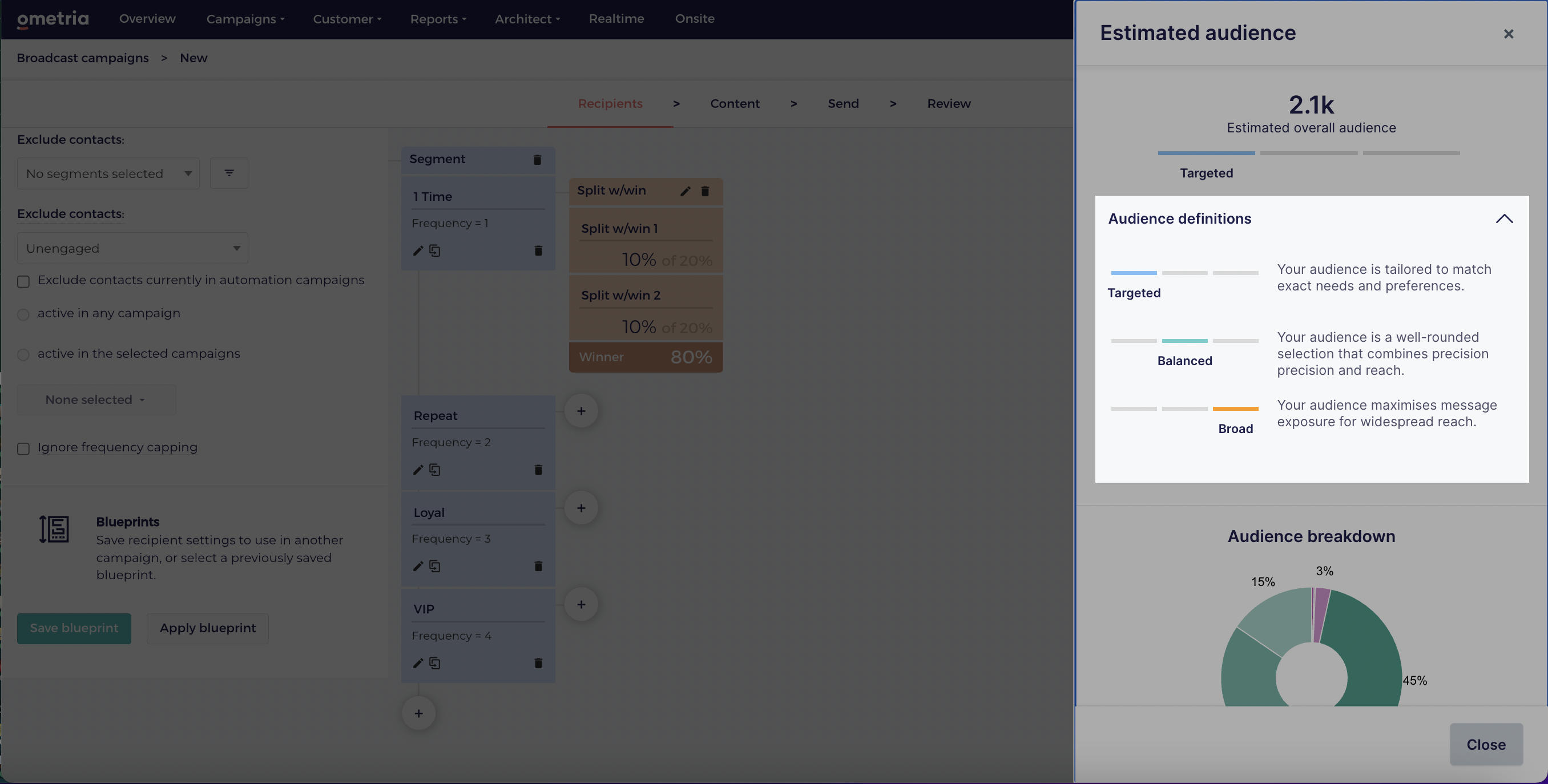Image resolution: width=1548 pixels, height=784 pixels.
Task: Close Estimated audience panel with X icon
Action: pyautogui.click(x=1509, y=34)
